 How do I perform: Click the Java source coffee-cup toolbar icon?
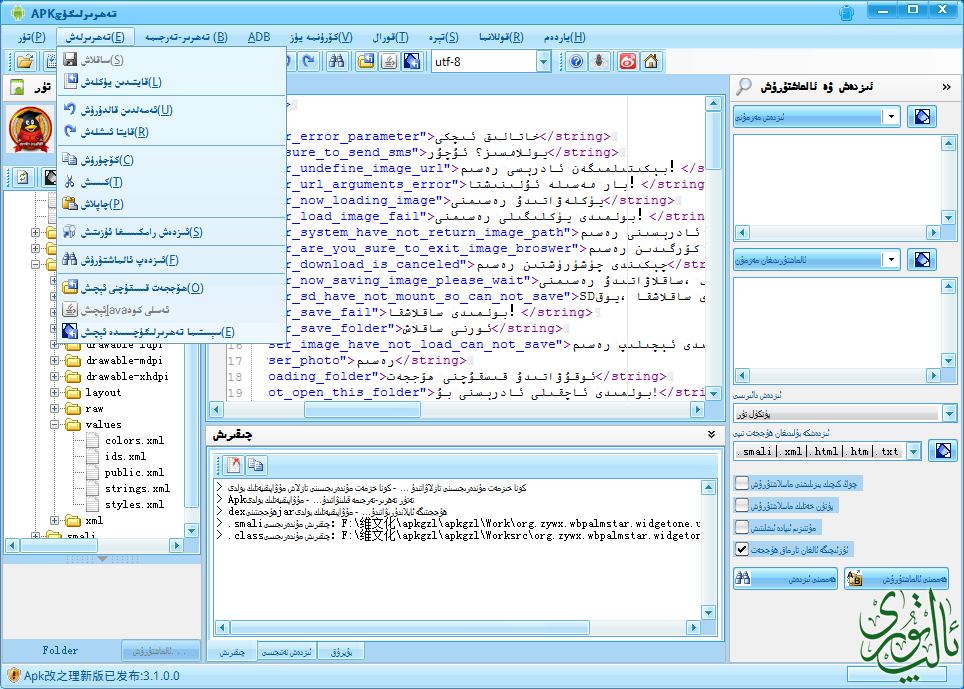click(x=389, y=61)
